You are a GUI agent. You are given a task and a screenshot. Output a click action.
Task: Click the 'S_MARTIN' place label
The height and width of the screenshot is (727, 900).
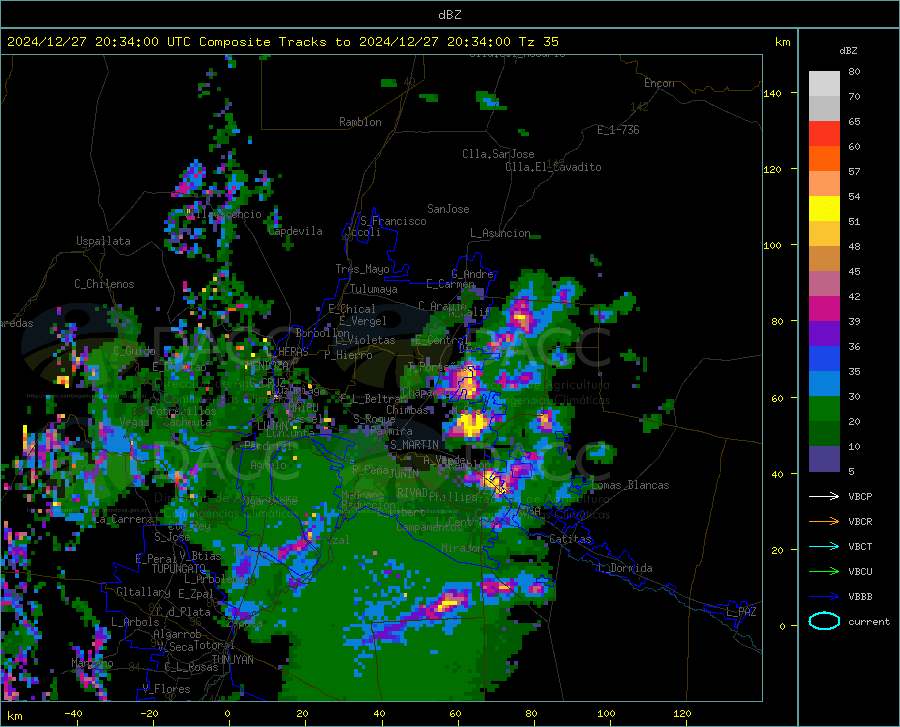coord(414,445)
